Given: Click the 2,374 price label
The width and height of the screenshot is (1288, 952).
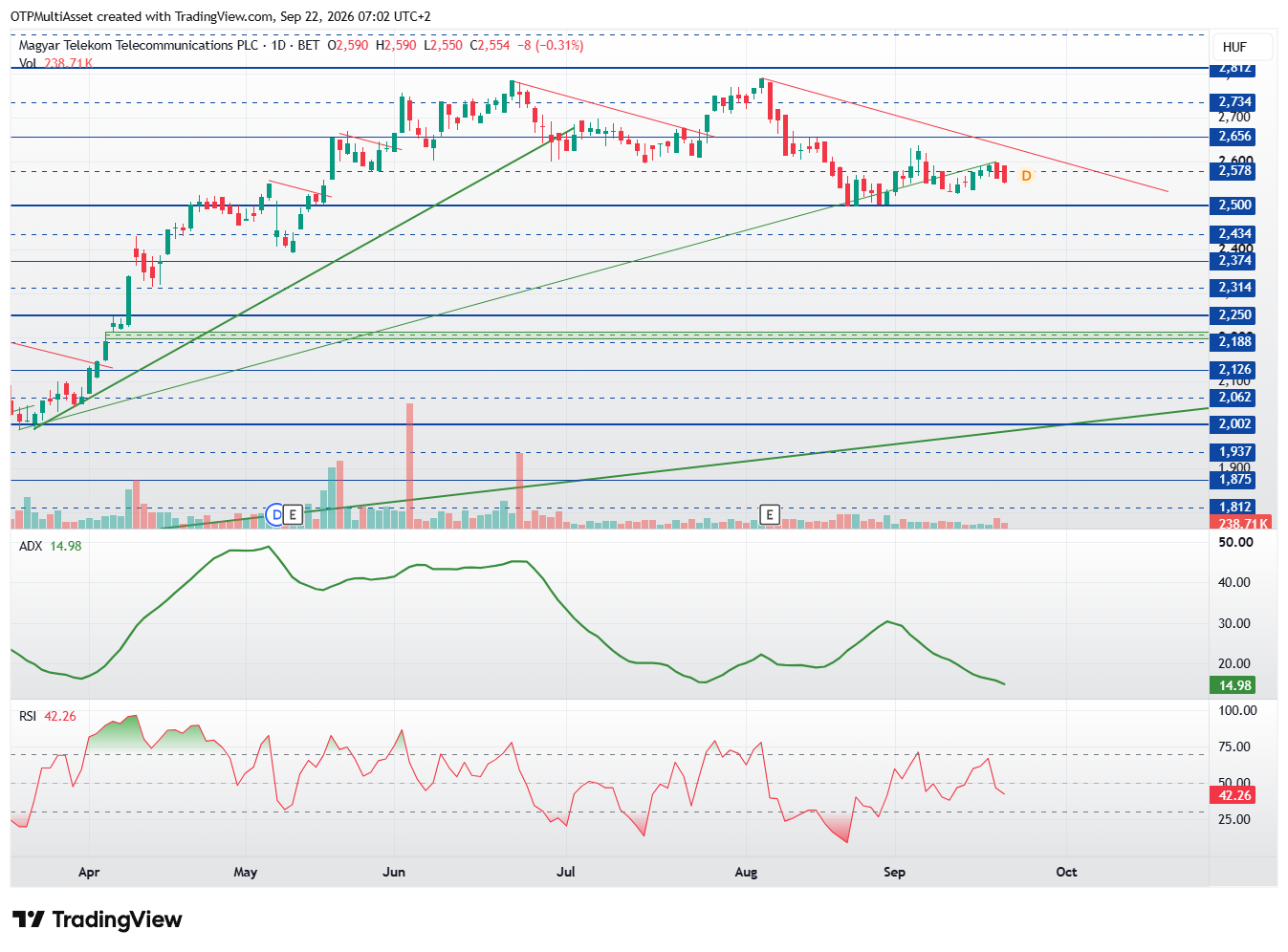Looking at the screenshot, I should click(1234, 261).
